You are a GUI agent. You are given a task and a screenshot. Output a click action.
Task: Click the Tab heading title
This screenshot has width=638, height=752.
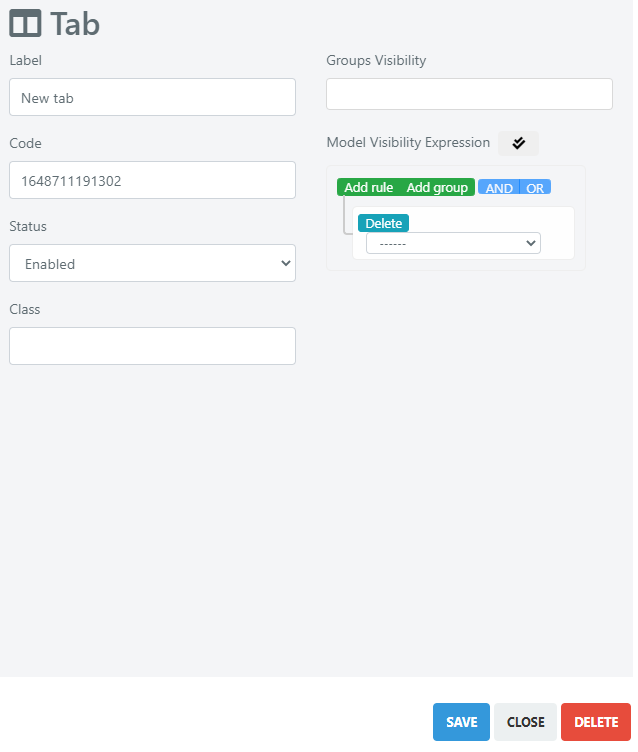[x=75, y=24]
